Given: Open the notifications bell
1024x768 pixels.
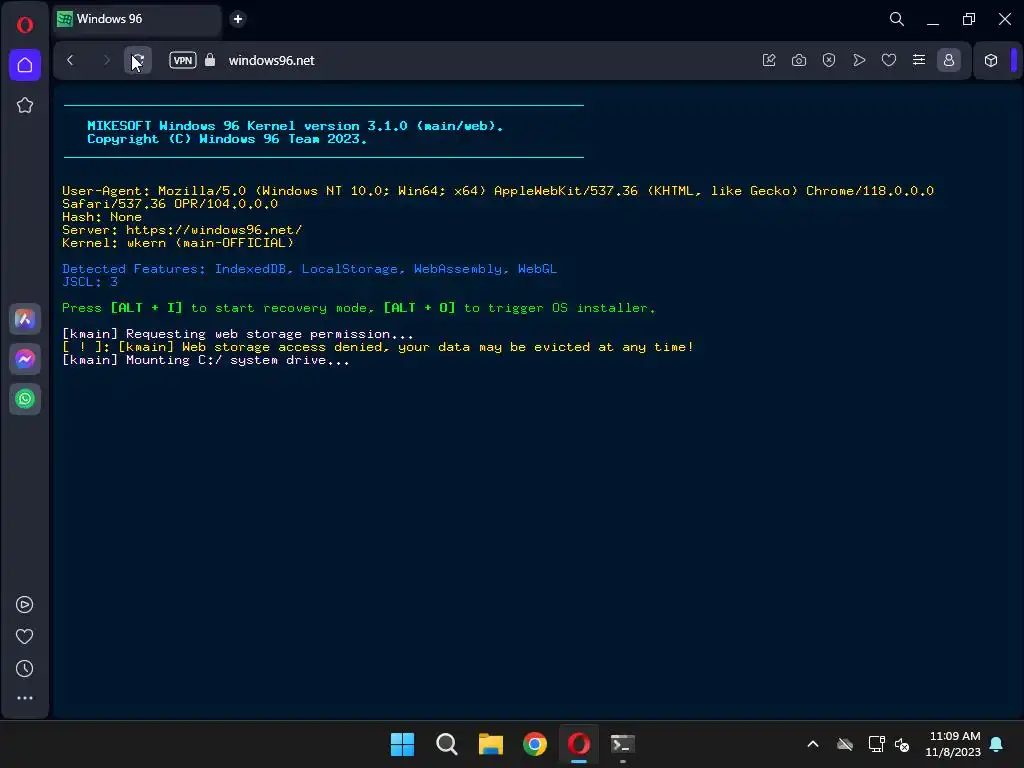Looking at the screenshot, I should pyautogui.click(x=997, y=744).
